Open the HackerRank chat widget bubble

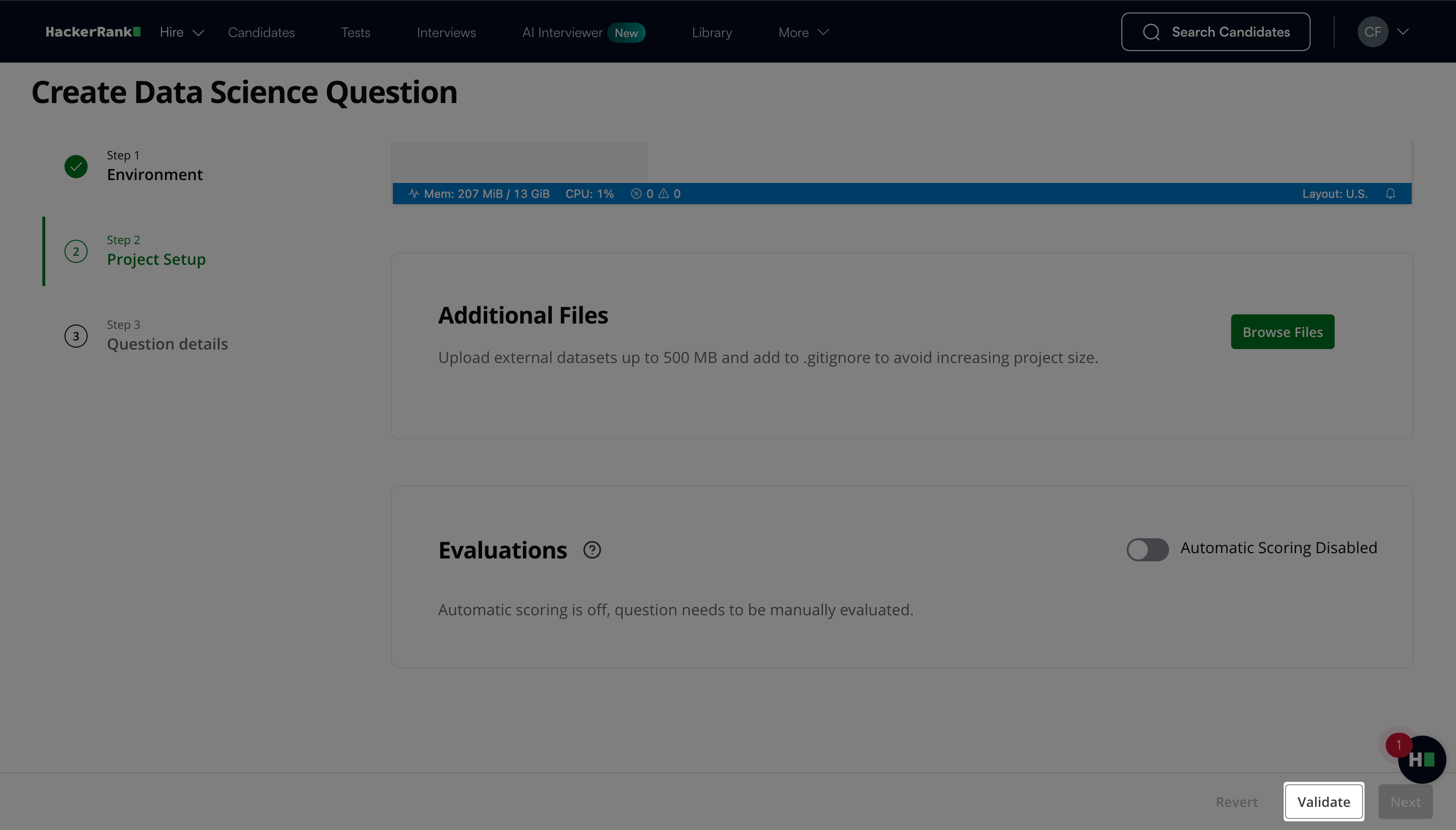pos(1421,760)
